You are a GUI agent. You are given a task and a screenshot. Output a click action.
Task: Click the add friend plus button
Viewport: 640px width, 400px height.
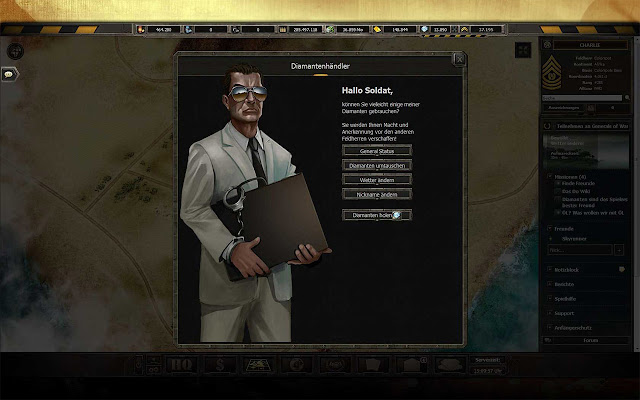(619, 250)
